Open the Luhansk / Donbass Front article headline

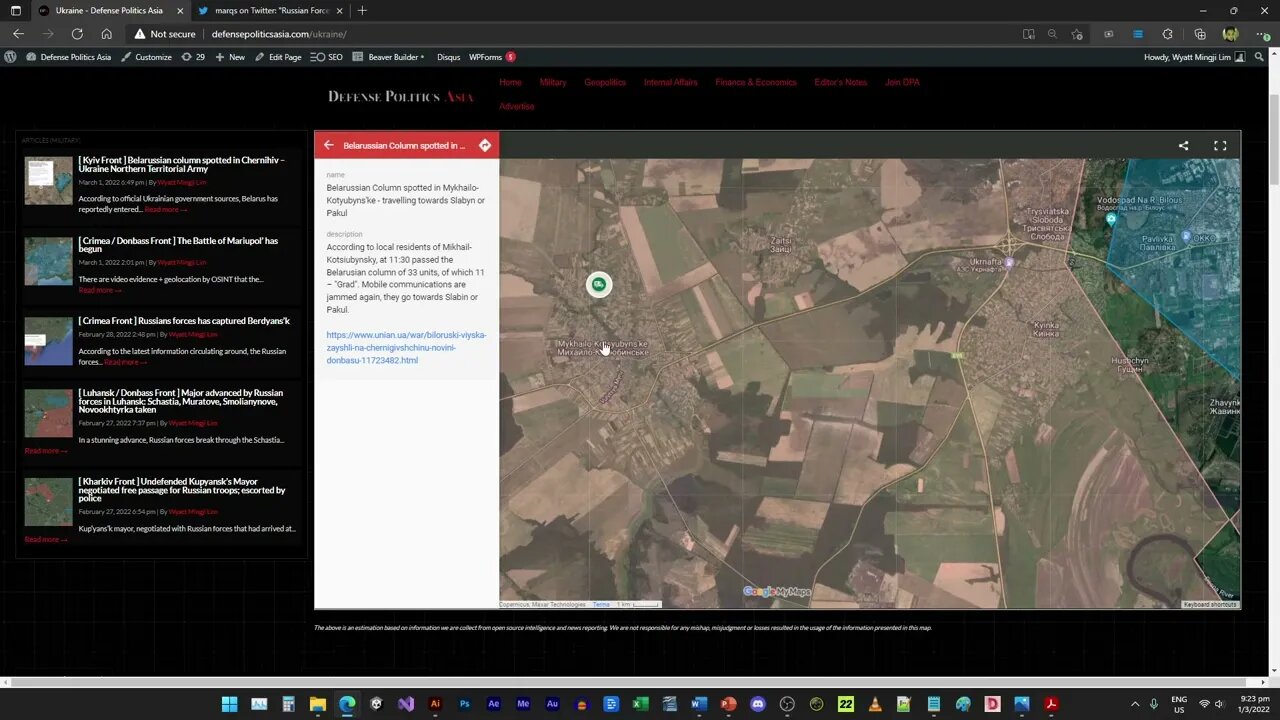180,401
